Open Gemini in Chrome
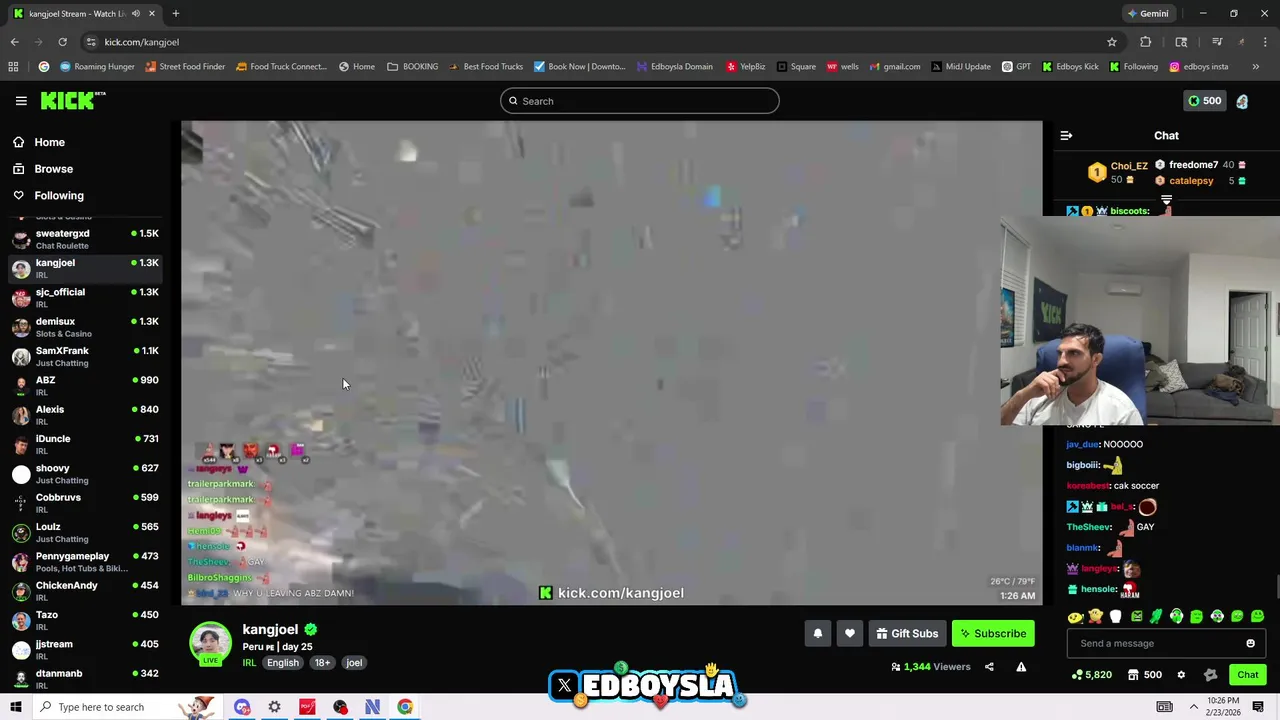The height and width of the screenshot is (720, 1280). coord(1147,14)
